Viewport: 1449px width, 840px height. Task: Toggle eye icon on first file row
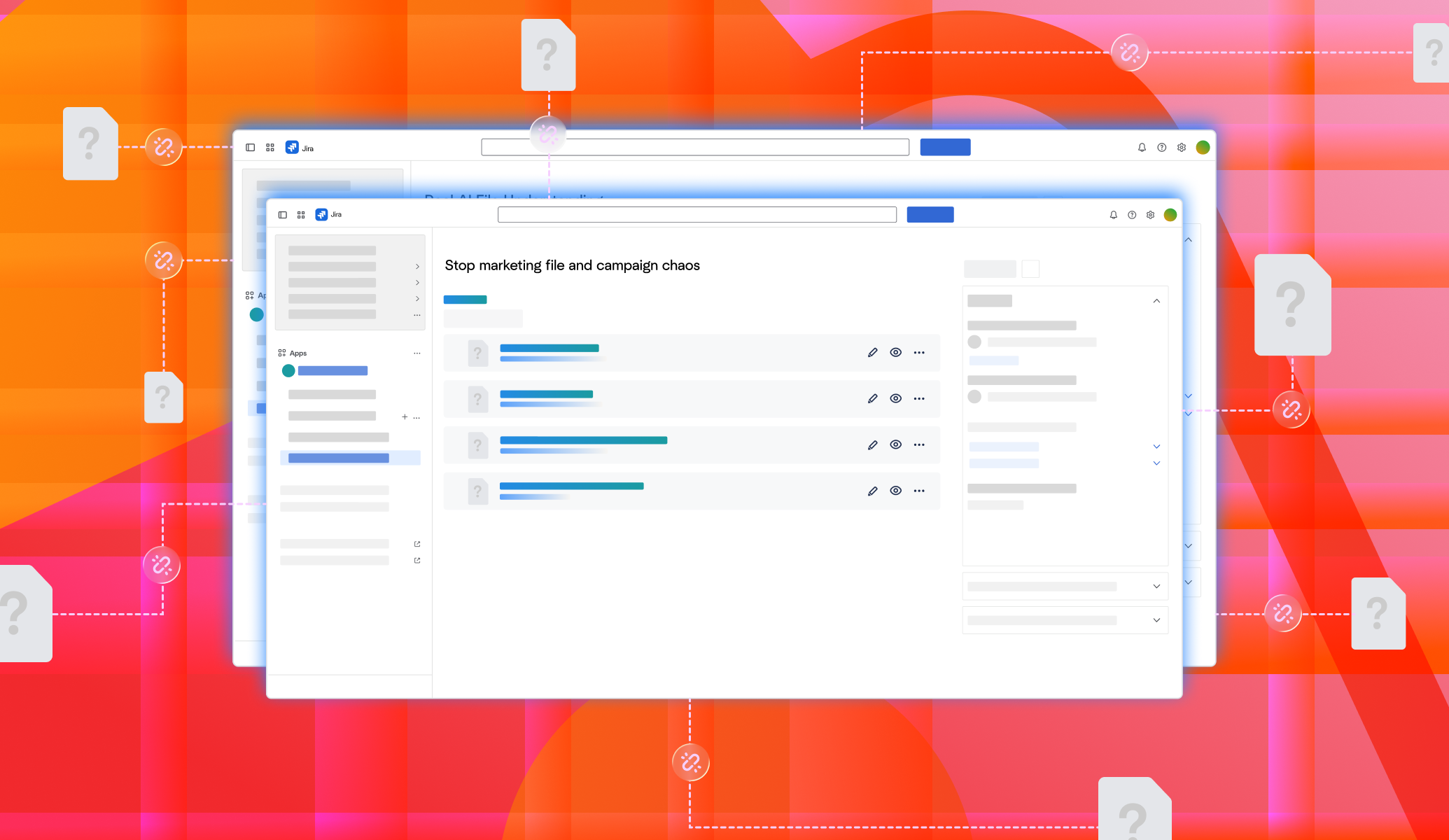[895, 353]
